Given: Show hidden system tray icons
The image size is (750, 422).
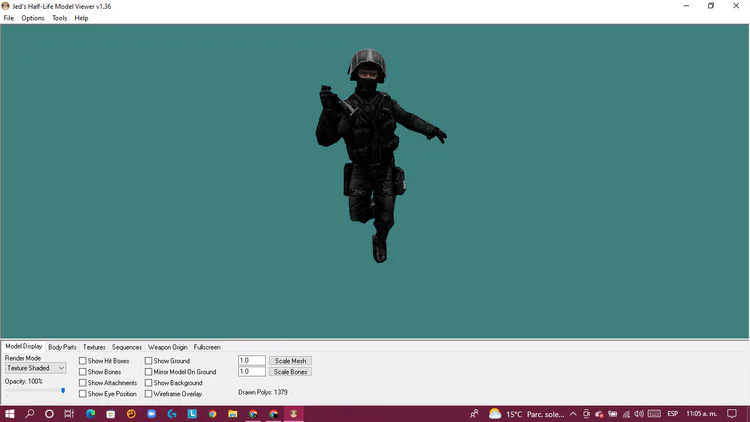Looking at the screenshot, I should [573, 414].
